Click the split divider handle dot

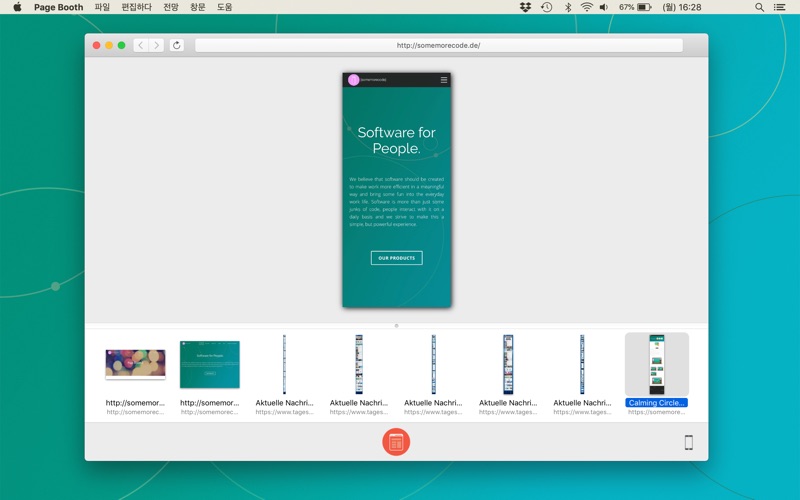(396, 326)
